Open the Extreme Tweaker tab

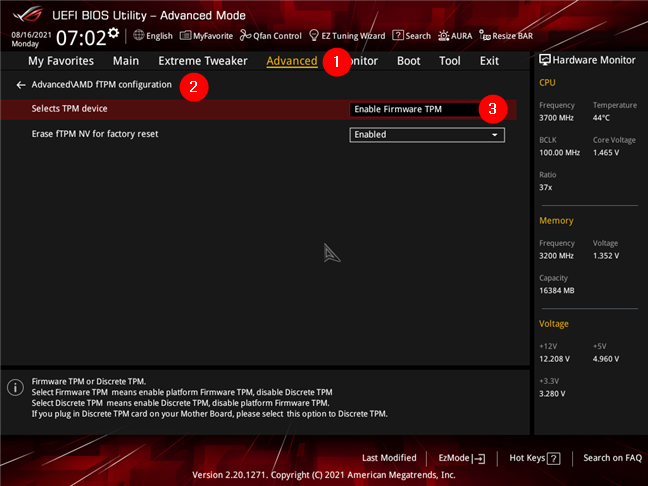click(203, 61)
